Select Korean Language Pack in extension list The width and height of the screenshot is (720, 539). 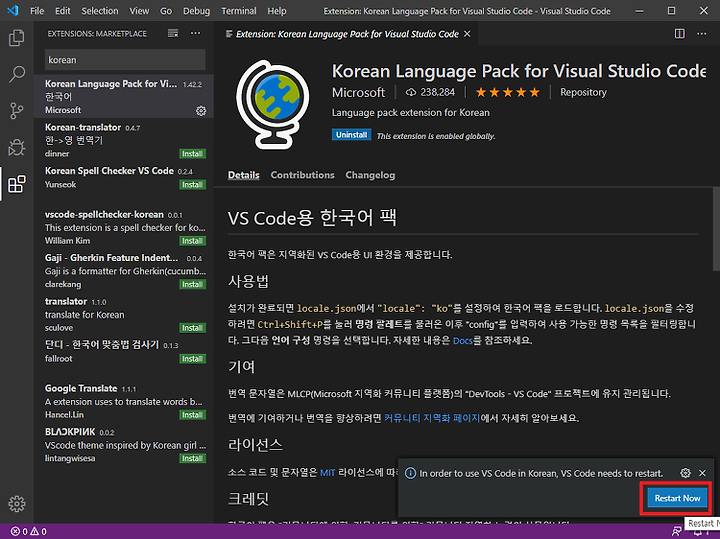(x=124, y=96)
